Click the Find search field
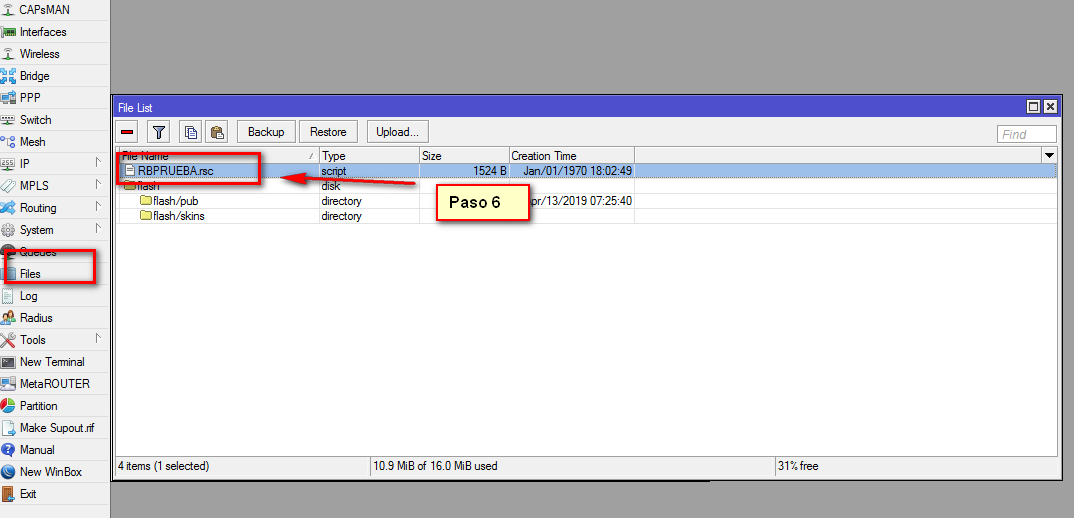1074x518 pixels. (1027, 135)
